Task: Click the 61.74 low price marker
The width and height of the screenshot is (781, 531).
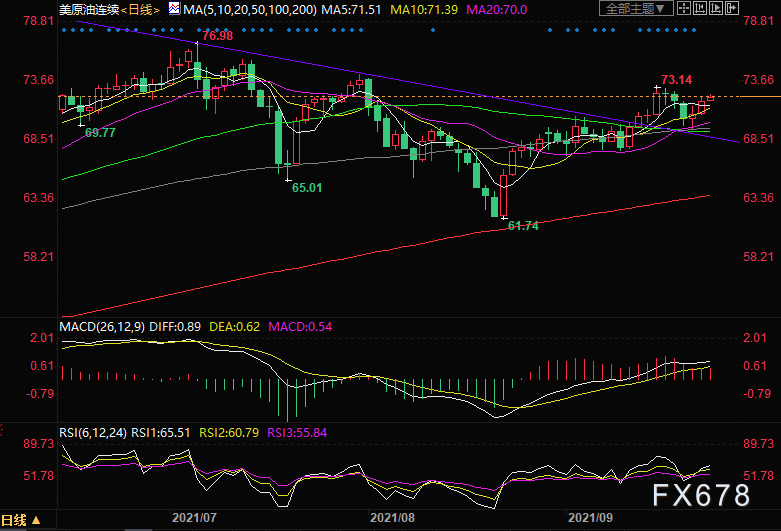Action: pos(523,227)
